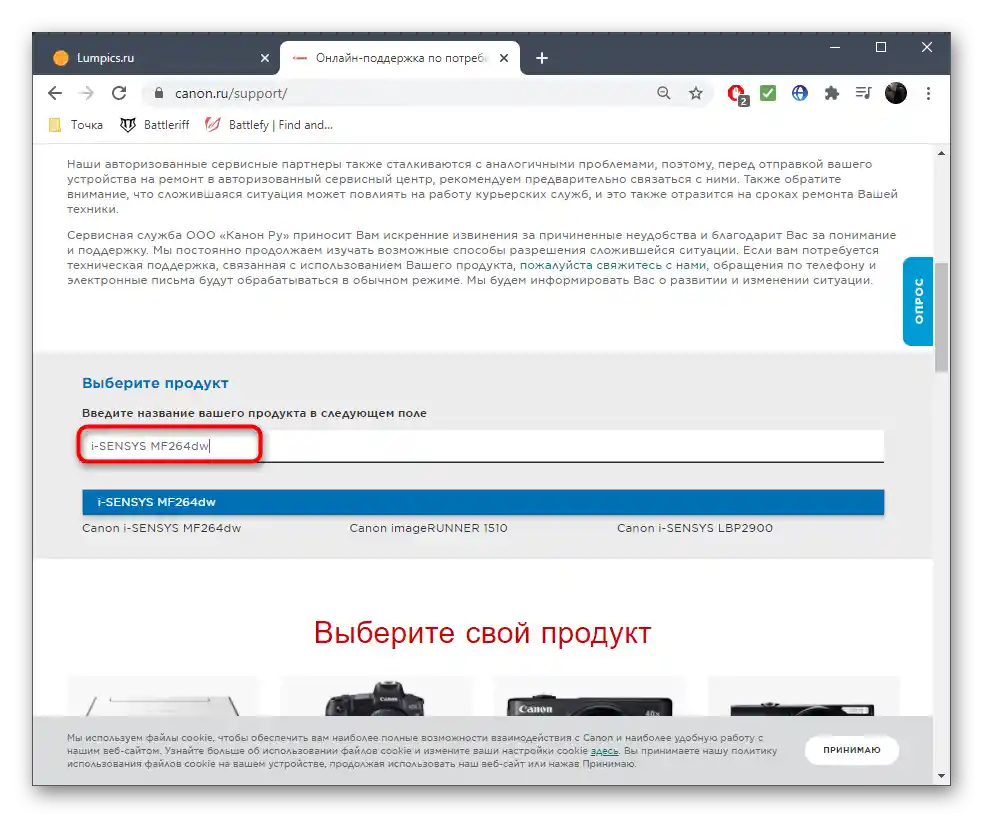Click the forward navigation arrow

coord(87,93)
